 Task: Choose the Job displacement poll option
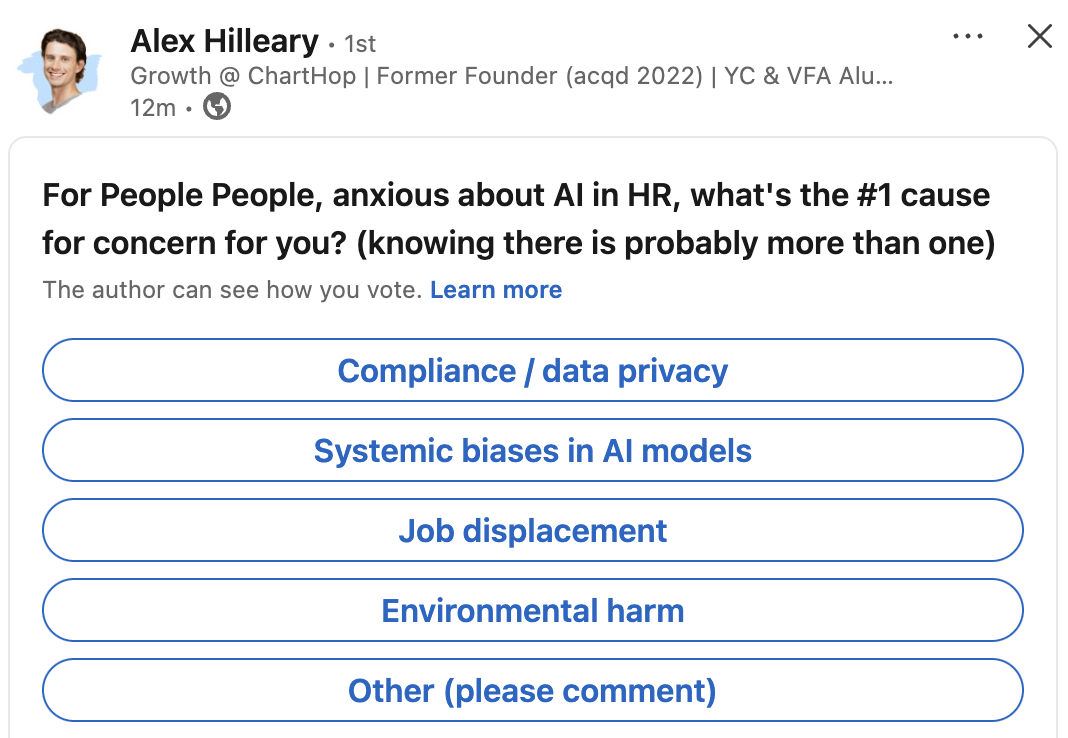click(x=532, y=531)
